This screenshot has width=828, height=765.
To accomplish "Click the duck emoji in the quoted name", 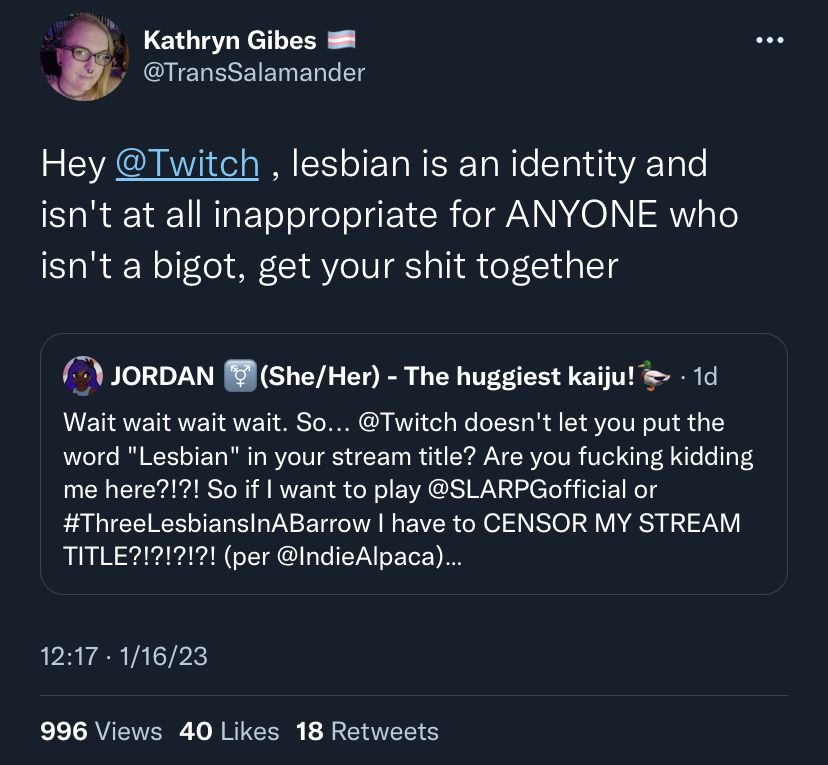I will point(654,376).
